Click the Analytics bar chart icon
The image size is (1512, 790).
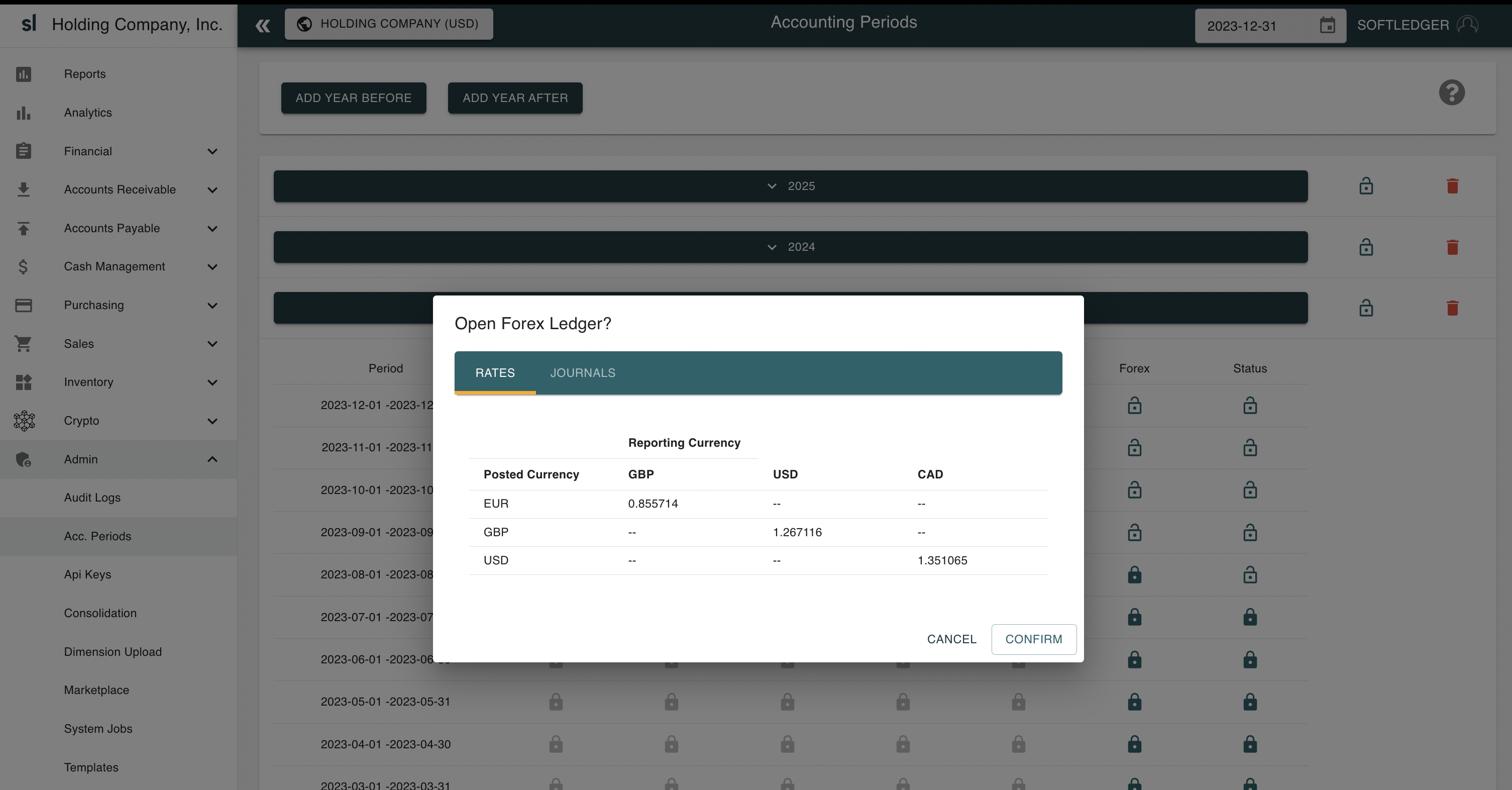coord(24,113)
